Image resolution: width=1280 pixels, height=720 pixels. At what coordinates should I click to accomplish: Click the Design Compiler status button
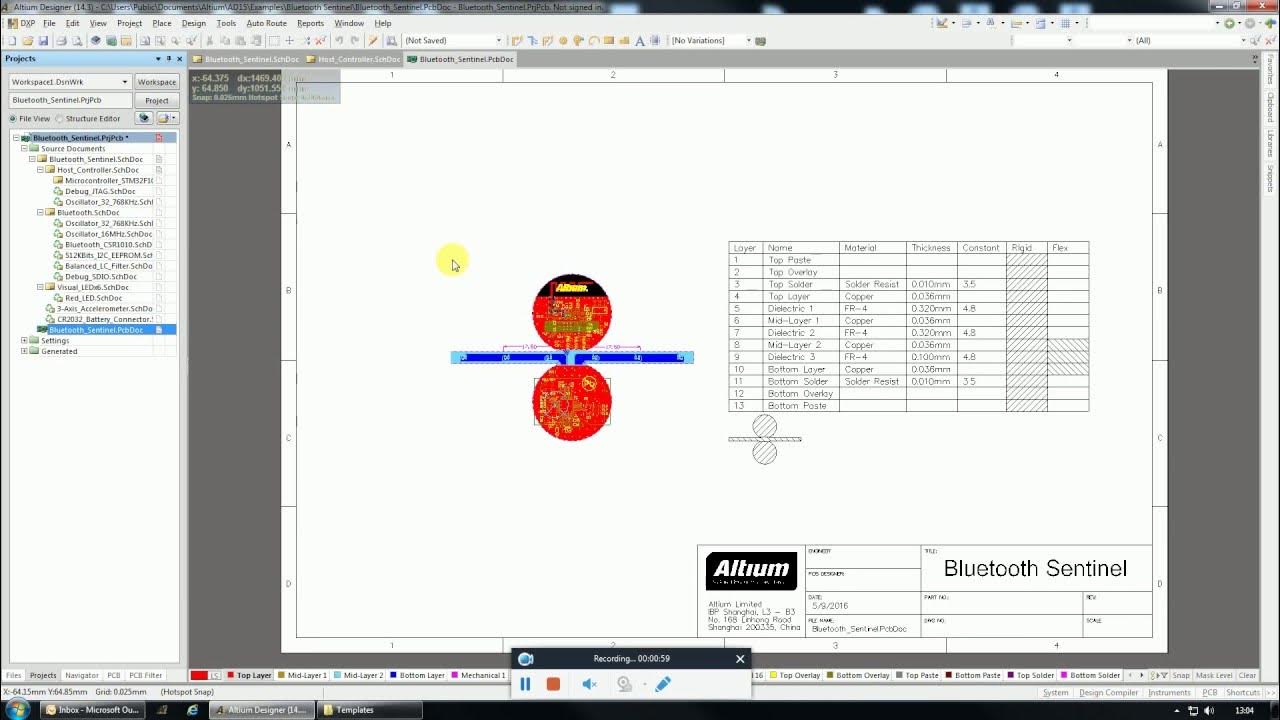coord(1108,693)
